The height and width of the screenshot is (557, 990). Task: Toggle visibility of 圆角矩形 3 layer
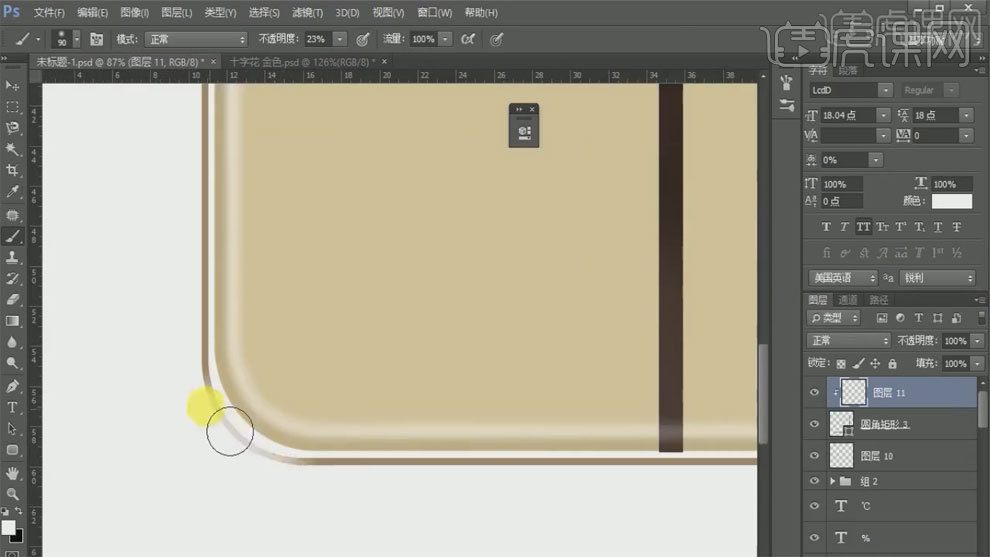coord(814,424)
